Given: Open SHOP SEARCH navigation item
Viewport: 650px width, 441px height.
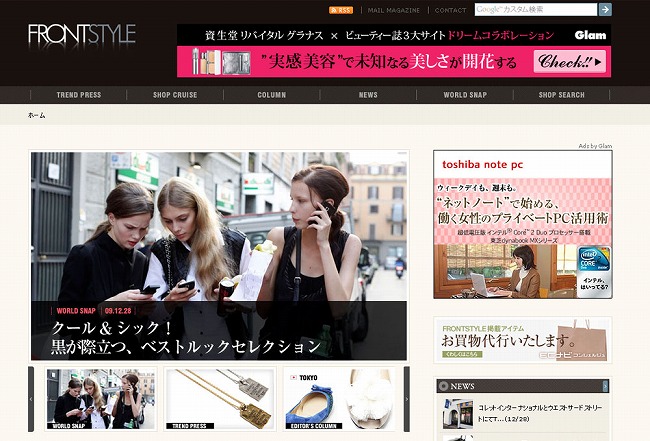Looking at the screenshot, I should [x=561, y=95].
